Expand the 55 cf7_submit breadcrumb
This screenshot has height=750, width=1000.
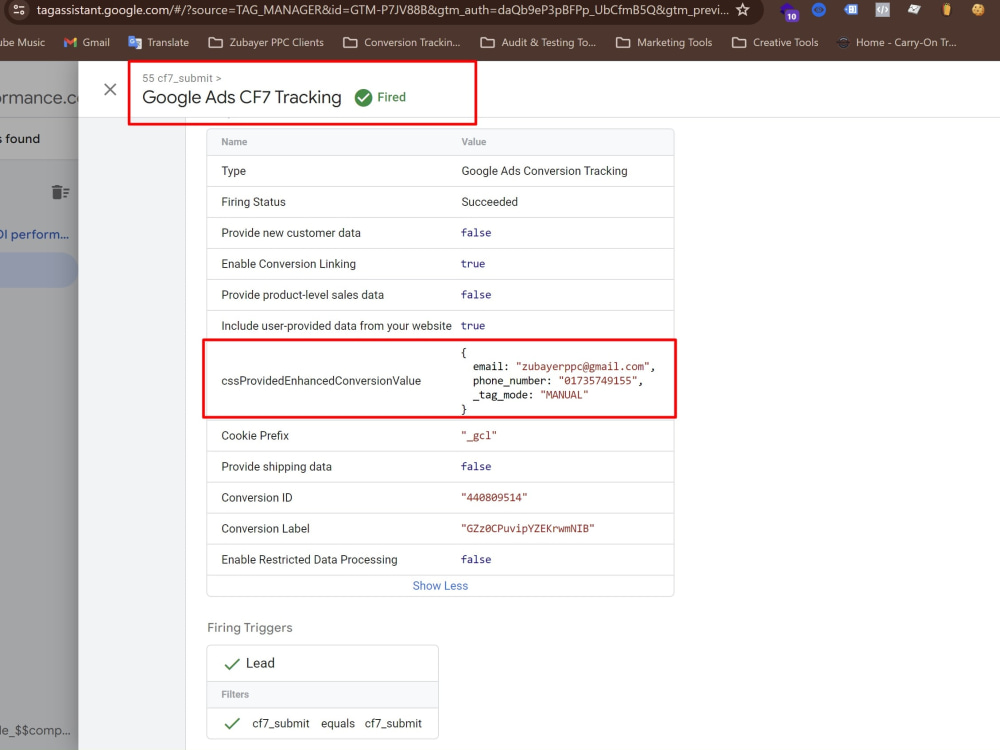point(178,77)
